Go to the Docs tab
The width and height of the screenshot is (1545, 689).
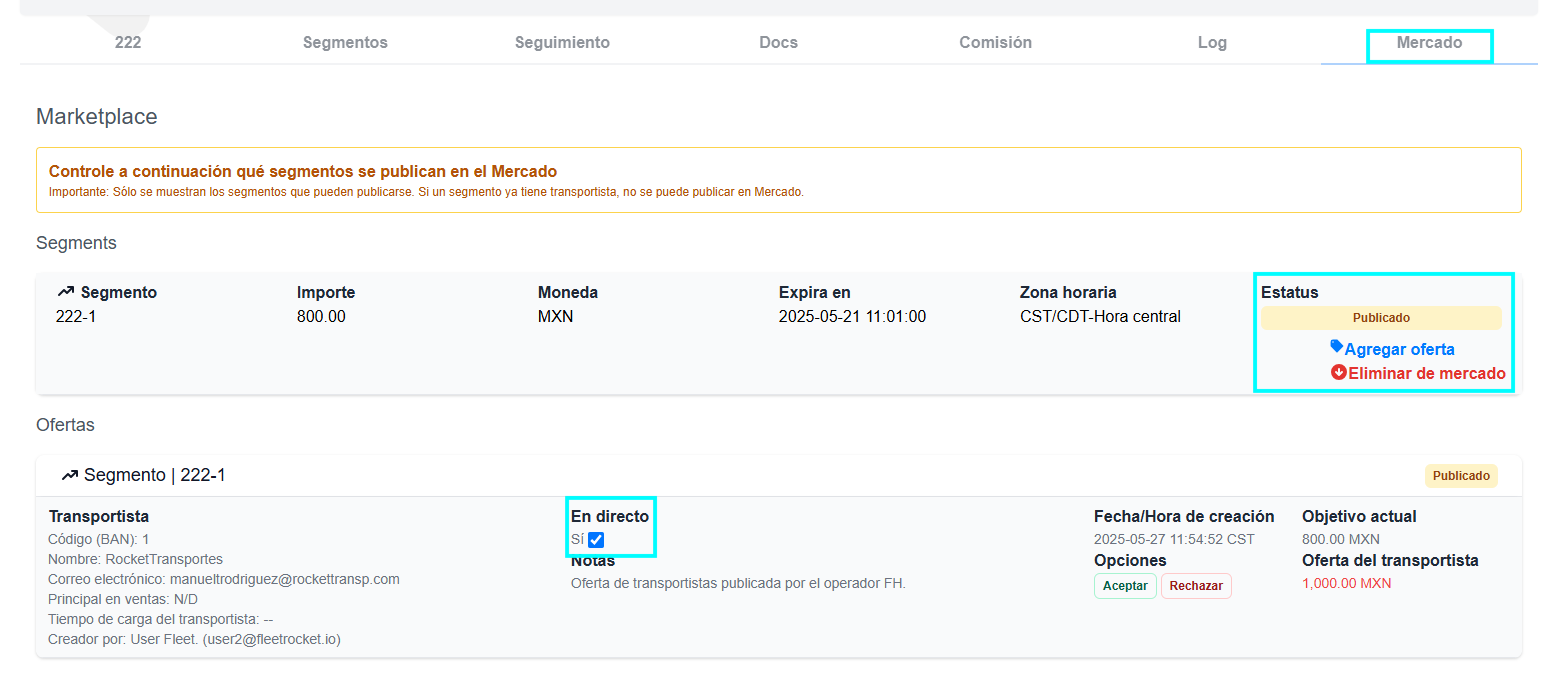pos(779,43)
